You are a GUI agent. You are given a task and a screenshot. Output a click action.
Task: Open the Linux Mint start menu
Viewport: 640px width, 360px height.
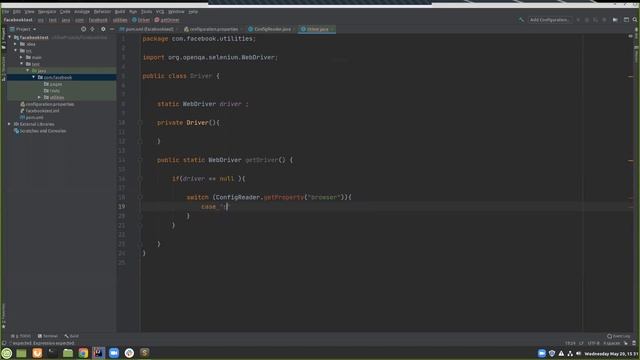click(7, 353)
